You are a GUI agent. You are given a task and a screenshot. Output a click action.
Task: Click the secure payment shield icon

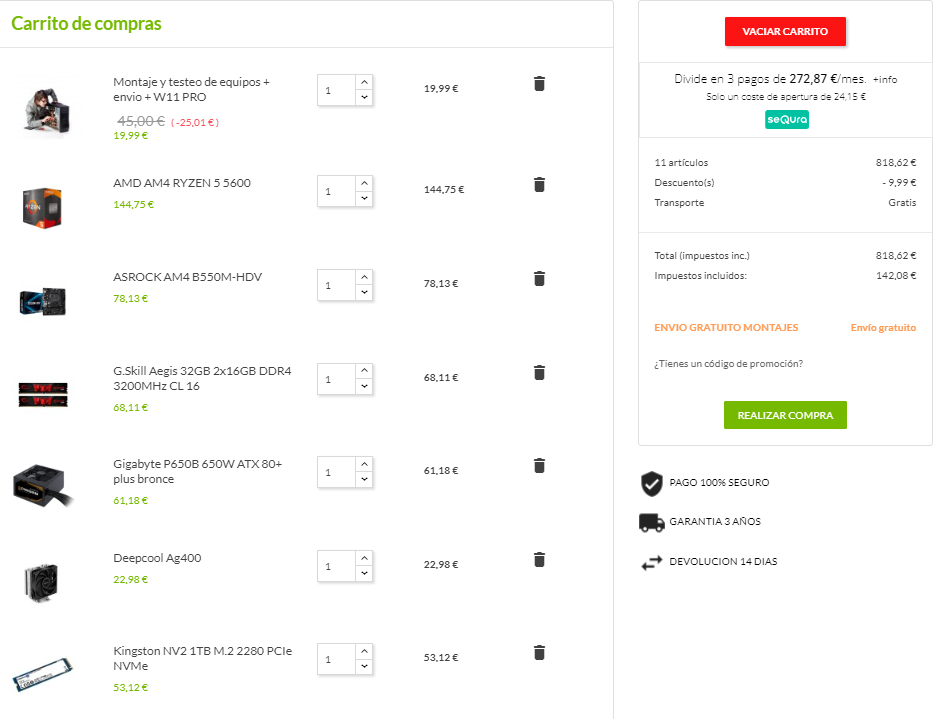coord(652,483)
